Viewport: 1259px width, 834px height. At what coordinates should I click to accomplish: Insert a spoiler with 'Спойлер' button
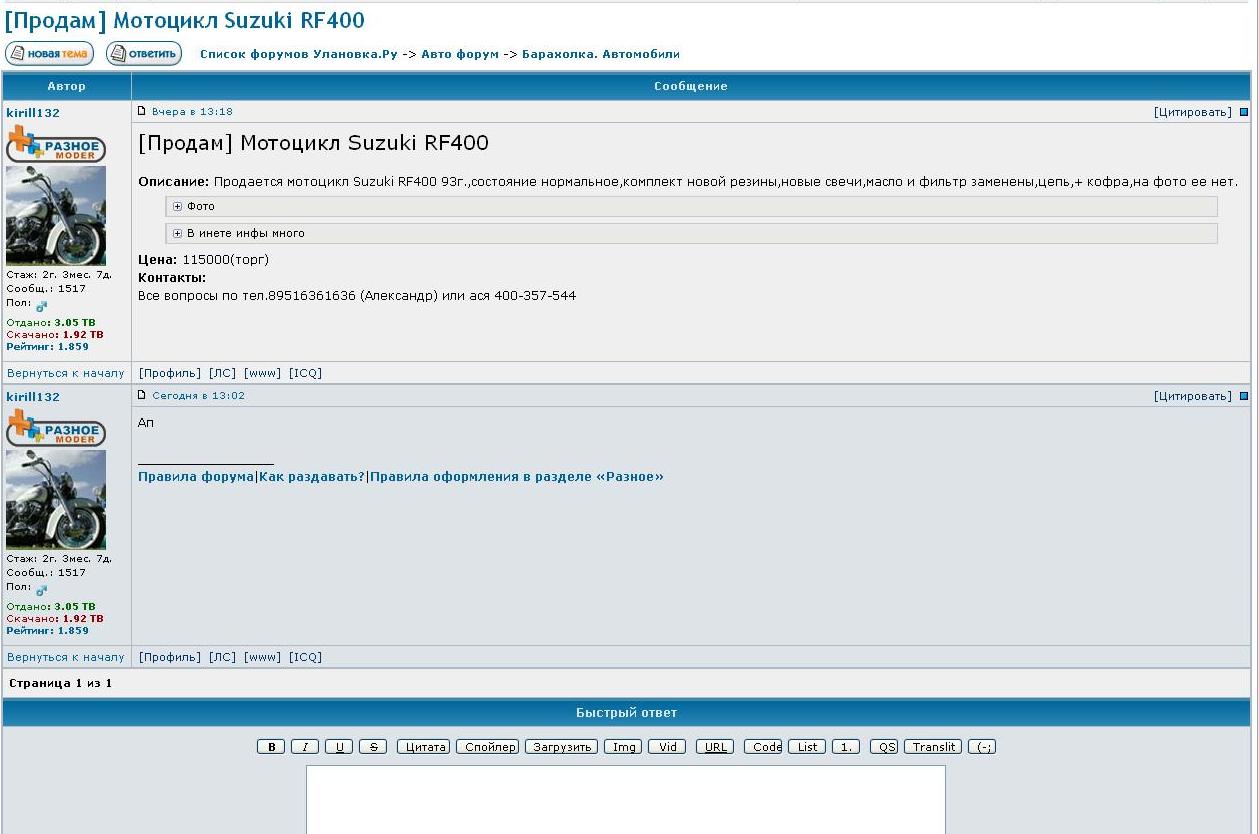point(488,747)
